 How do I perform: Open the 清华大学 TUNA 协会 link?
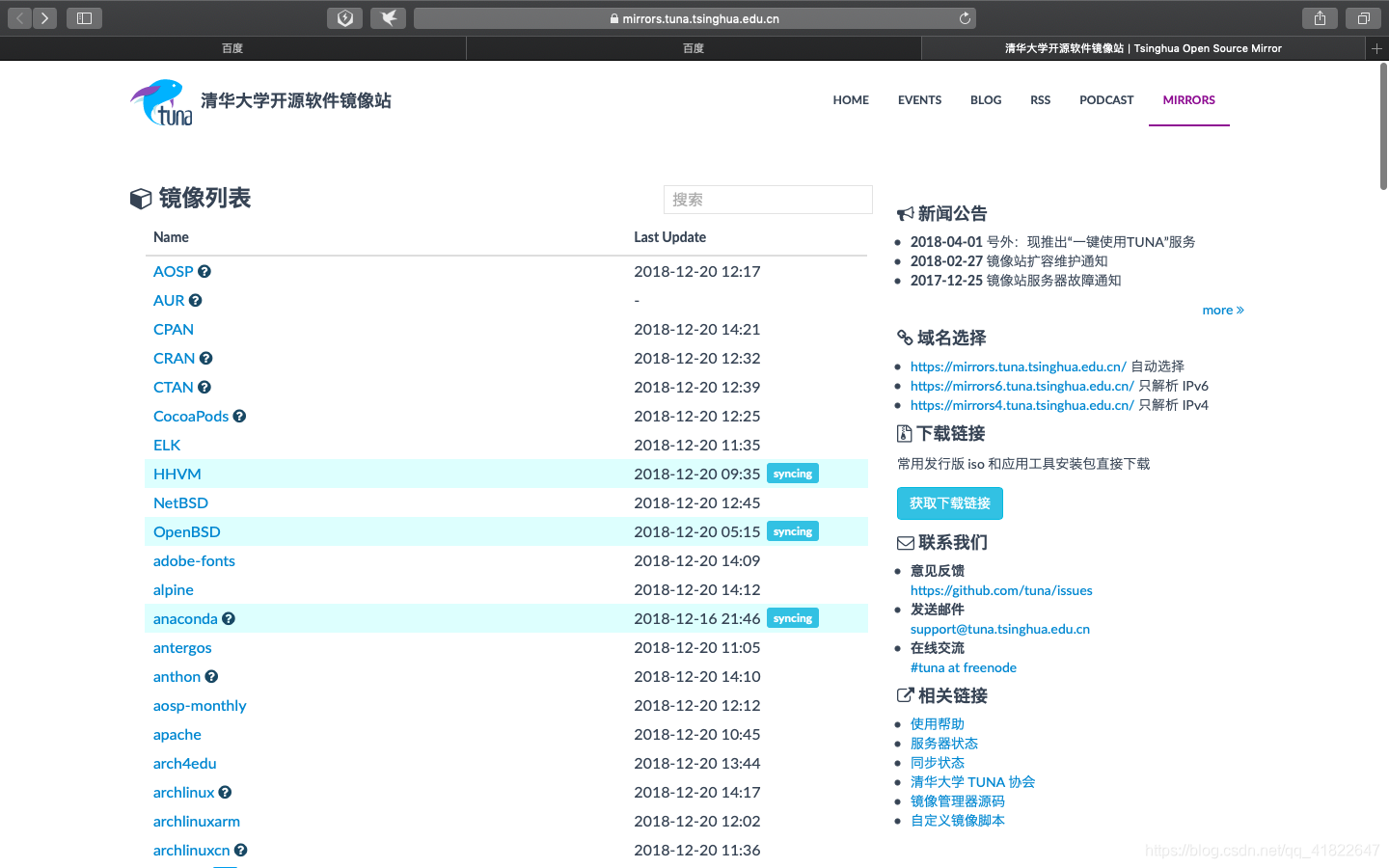(972, 782)
